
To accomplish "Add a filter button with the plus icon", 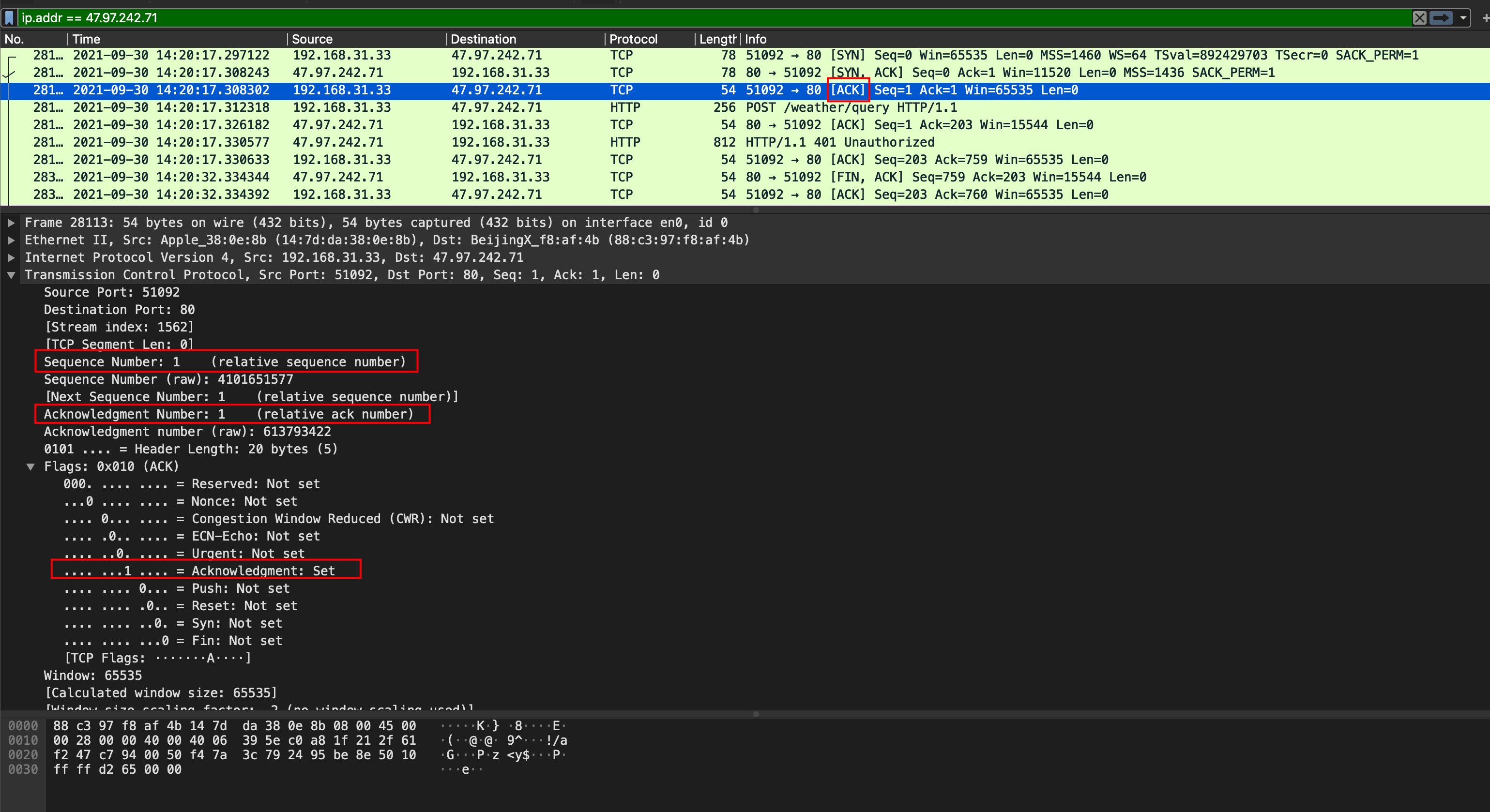I will [1485, 18].
